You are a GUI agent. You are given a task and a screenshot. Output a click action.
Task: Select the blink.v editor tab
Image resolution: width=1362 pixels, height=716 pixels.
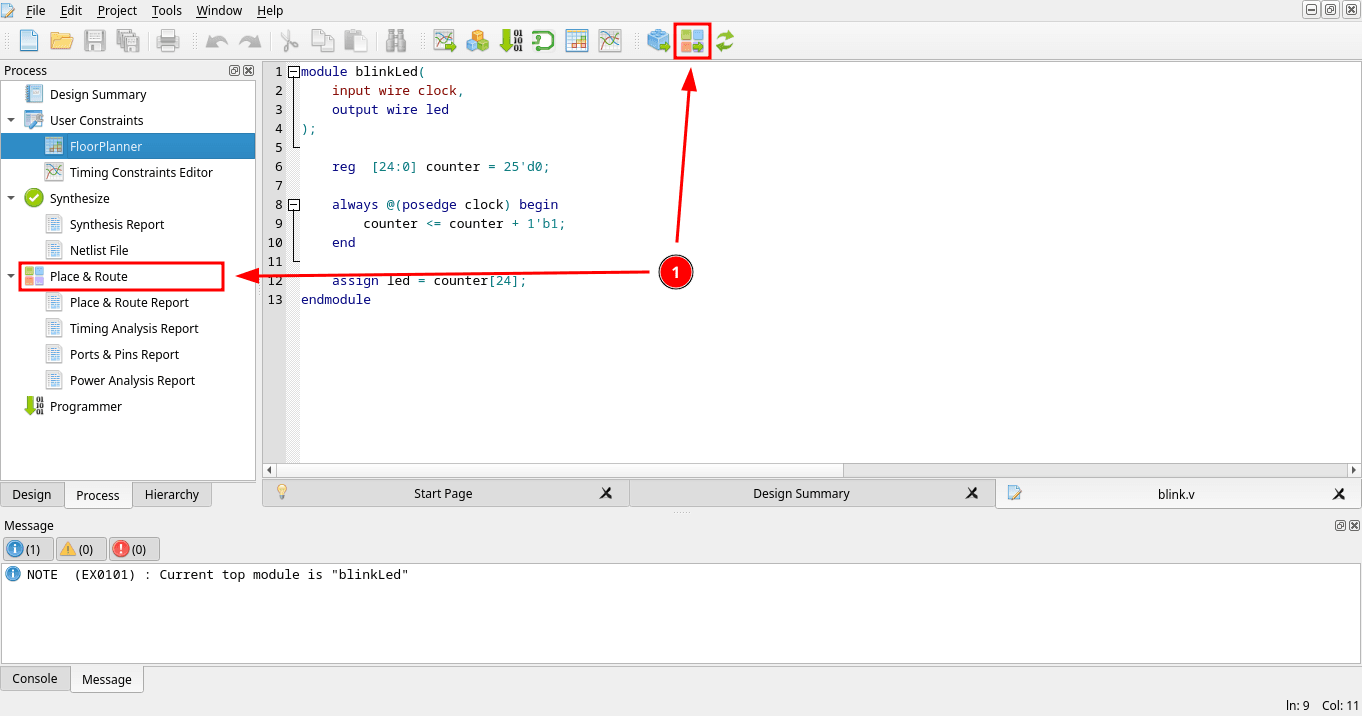[1177, 494]
